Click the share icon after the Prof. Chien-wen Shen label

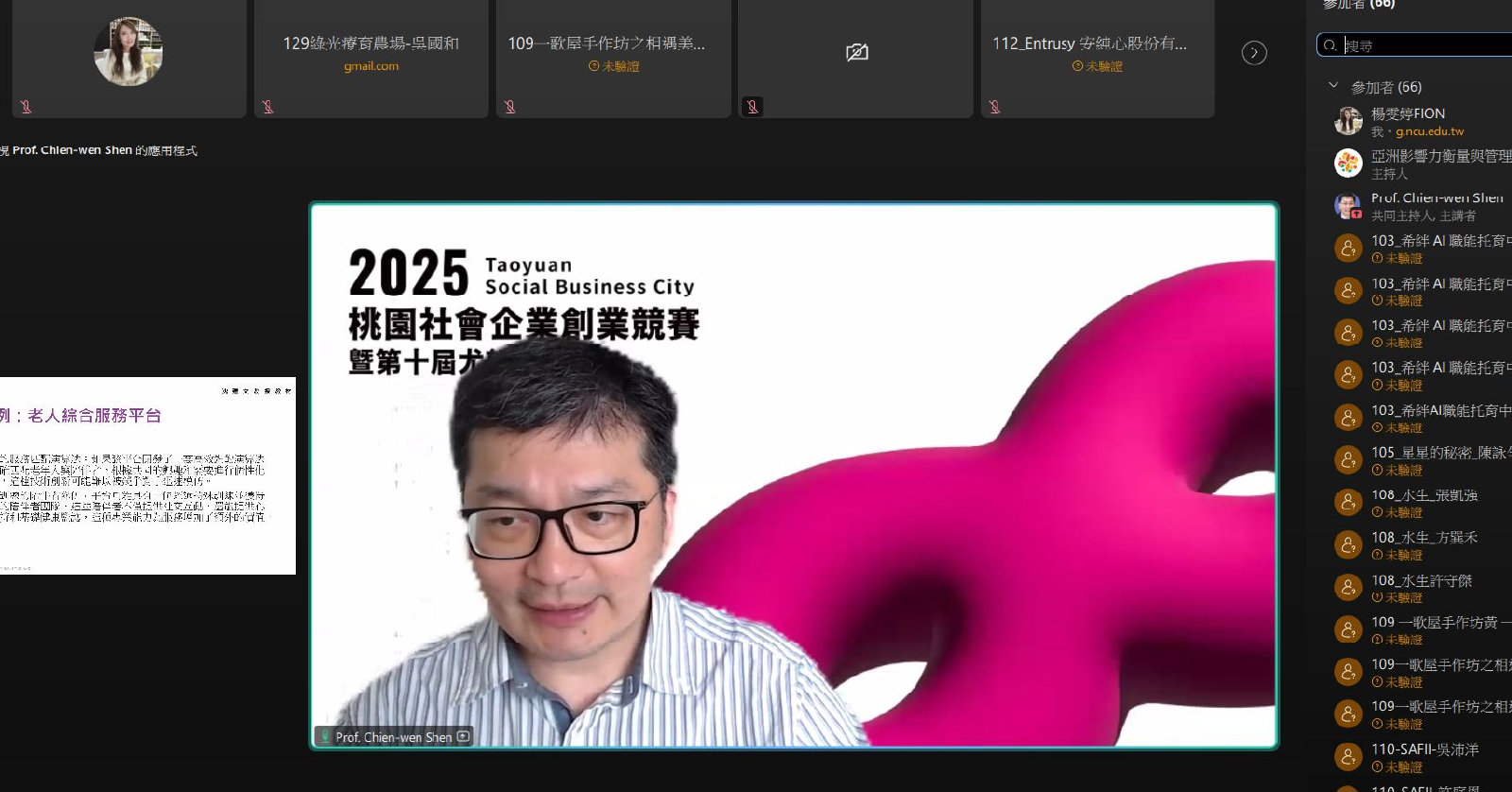coord(463,737)
